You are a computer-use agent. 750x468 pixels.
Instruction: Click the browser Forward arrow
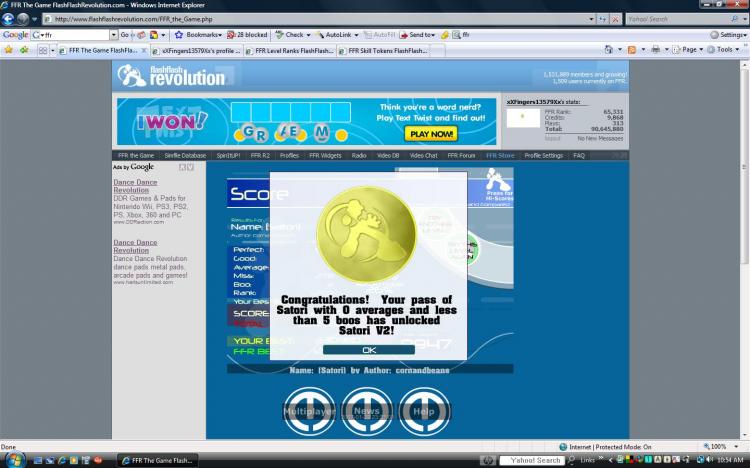pos(22,19)
